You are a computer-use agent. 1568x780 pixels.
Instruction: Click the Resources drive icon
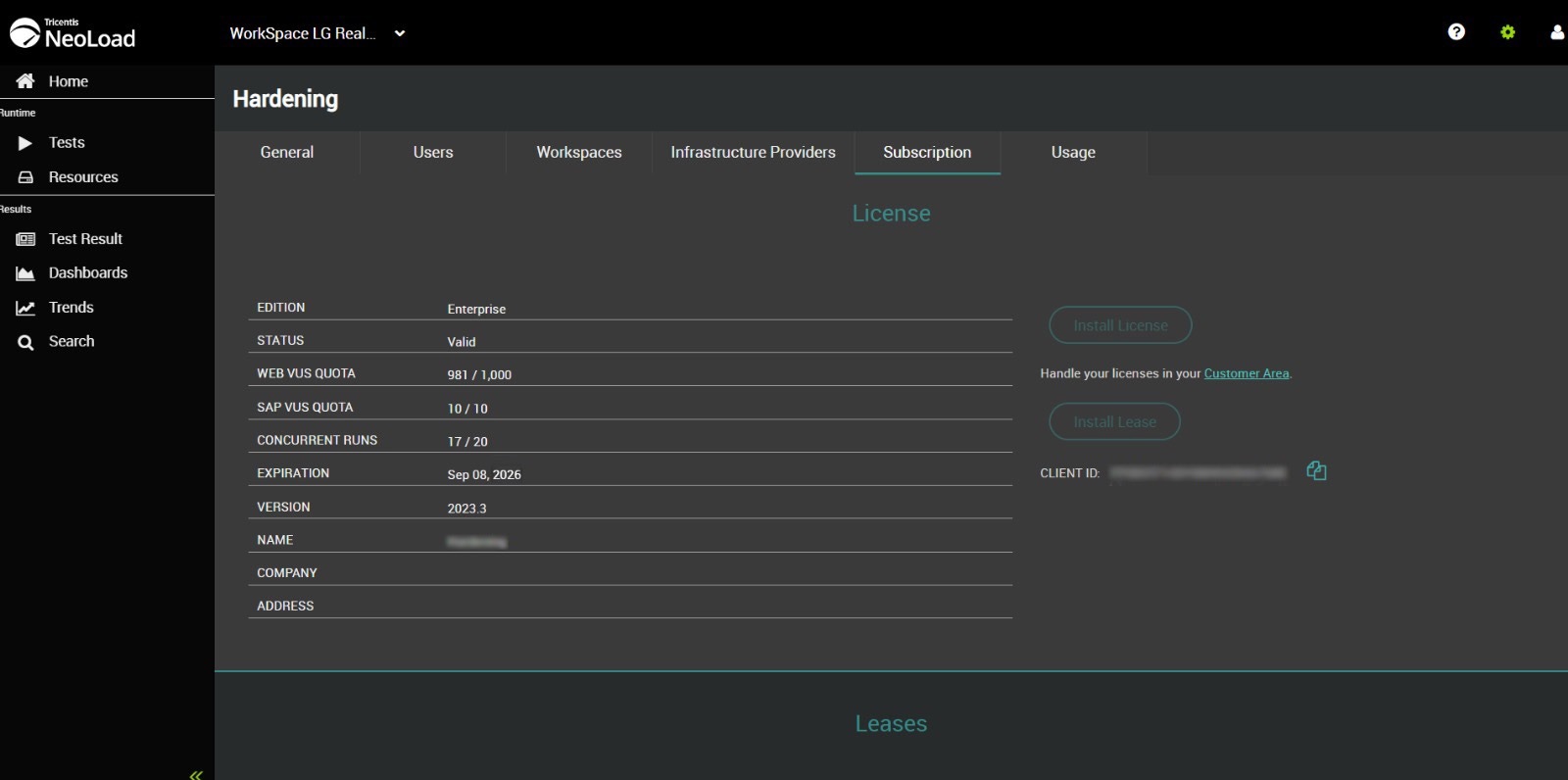coord(25,177)
